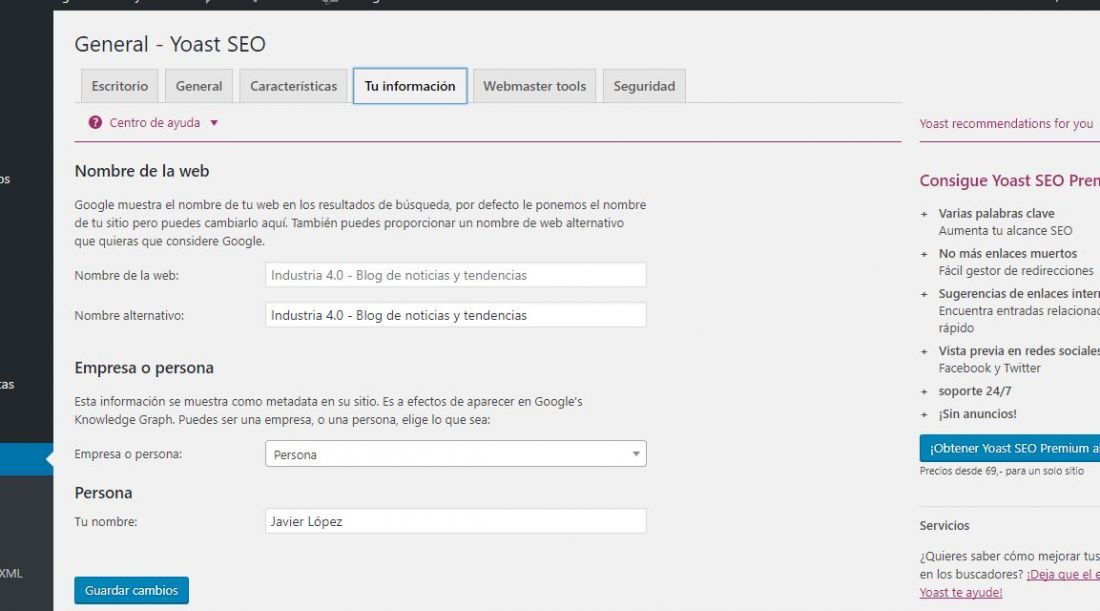Image resolution: width=1100 pixels, height=611 pixels.
Task: Go to the Seguridad tab
Action: 644,86
